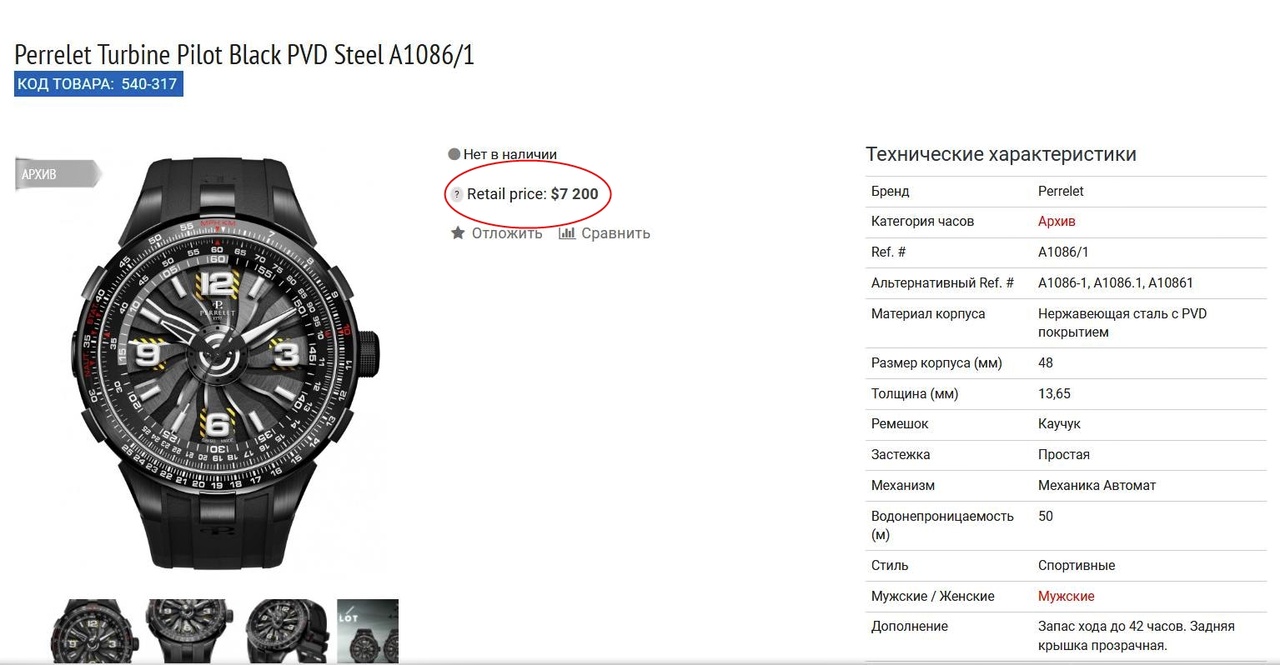Follow the red Мужские gender link
This screenshot has height=665, width=1280.
tap(1066, 596)
